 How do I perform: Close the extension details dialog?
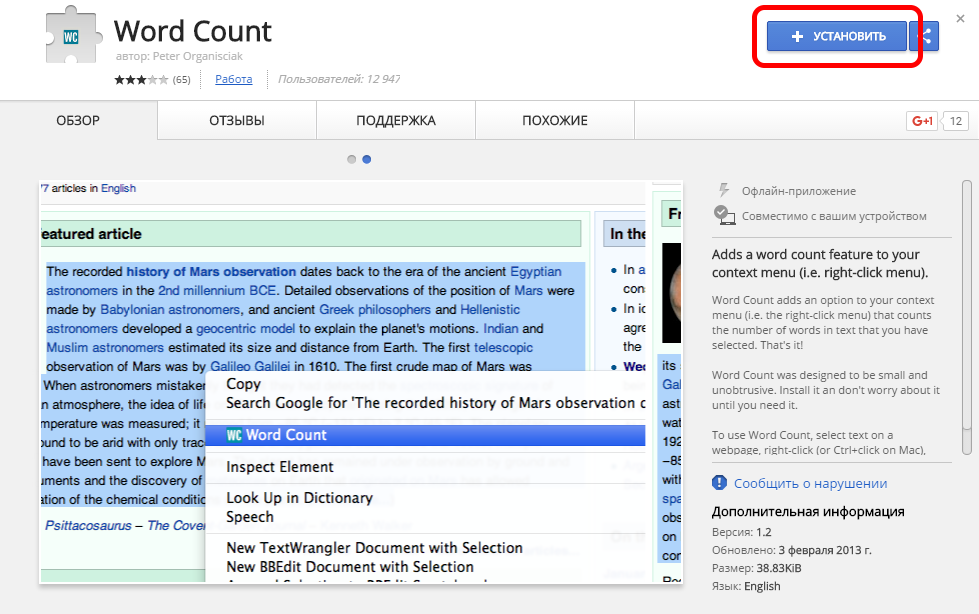point(960,19)
